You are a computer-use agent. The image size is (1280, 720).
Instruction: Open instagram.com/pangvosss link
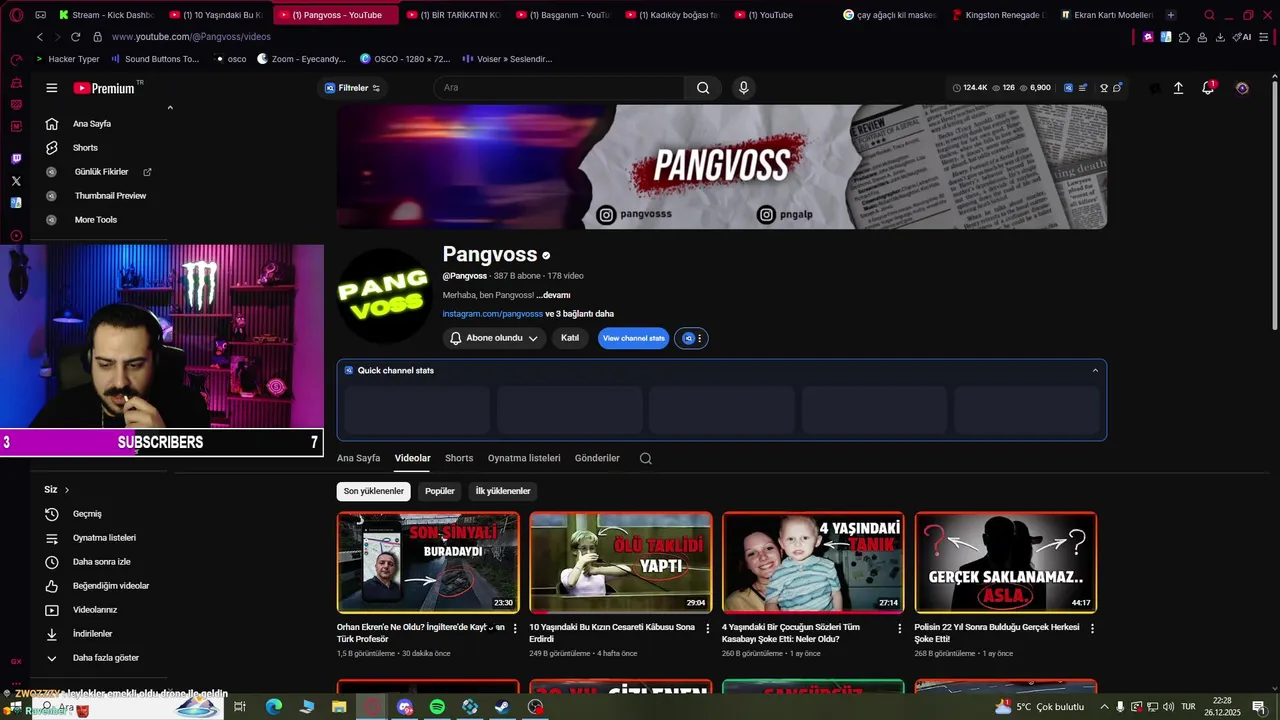point(492,314)
